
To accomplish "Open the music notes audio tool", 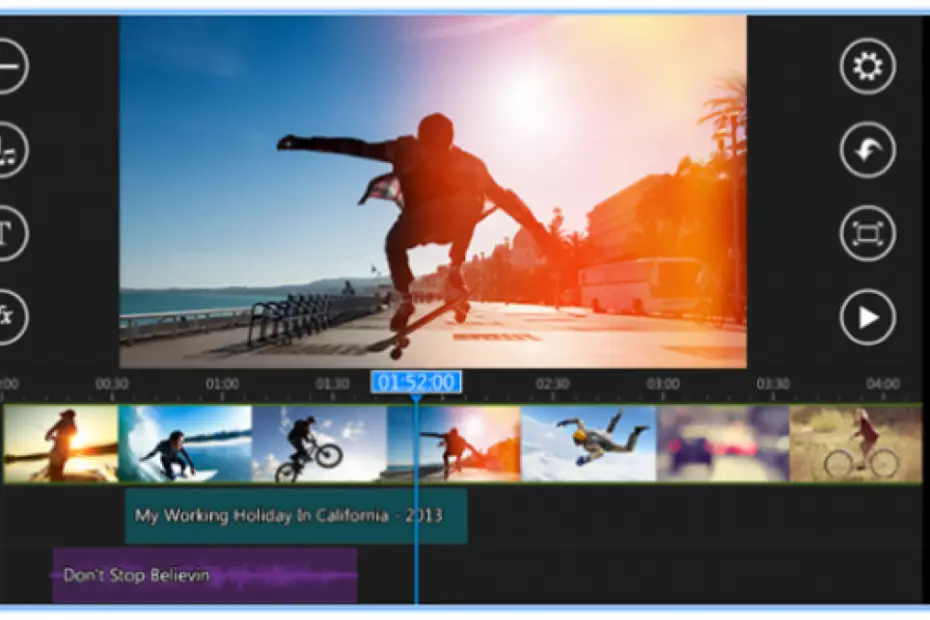I will tap(7, 150).
